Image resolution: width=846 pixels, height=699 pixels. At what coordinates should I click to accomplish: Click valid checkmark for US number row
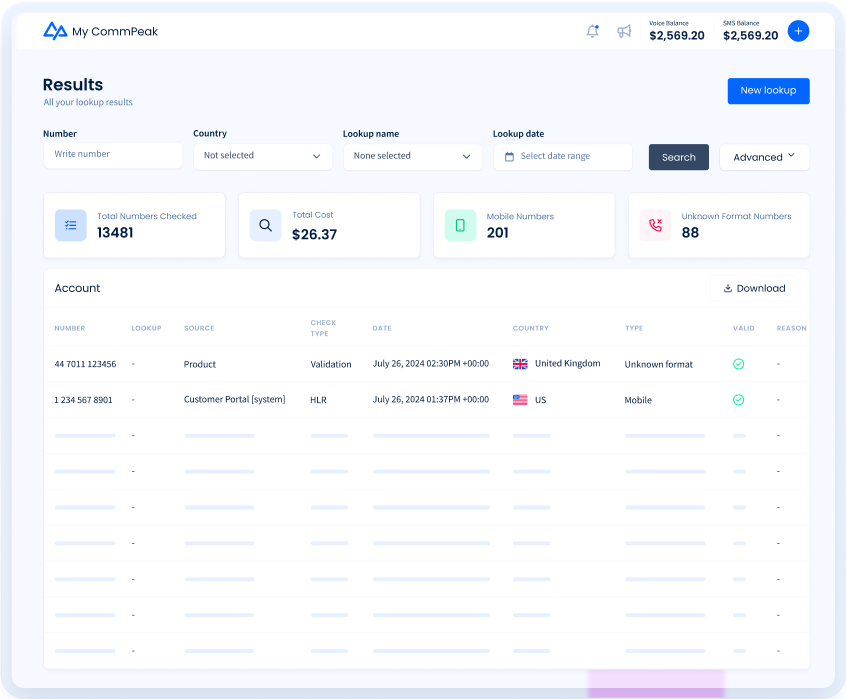point(738,400)
